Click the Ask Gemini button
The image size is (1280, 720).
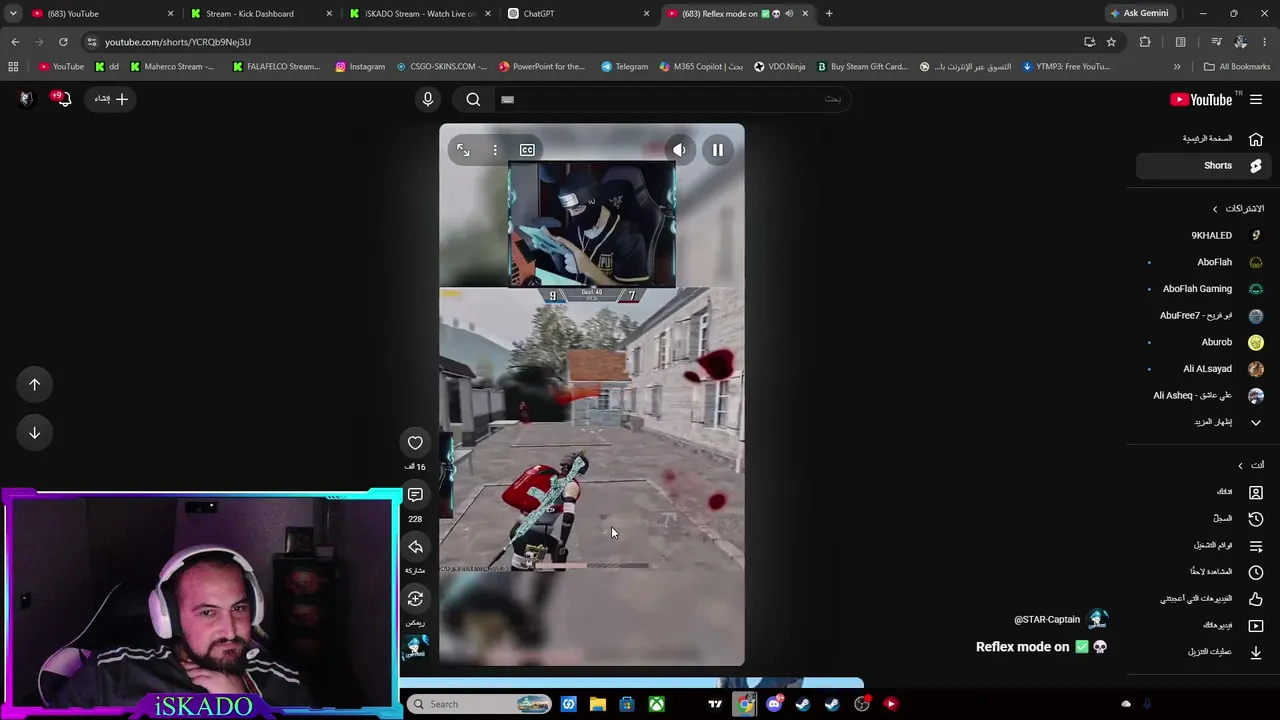1138,14
